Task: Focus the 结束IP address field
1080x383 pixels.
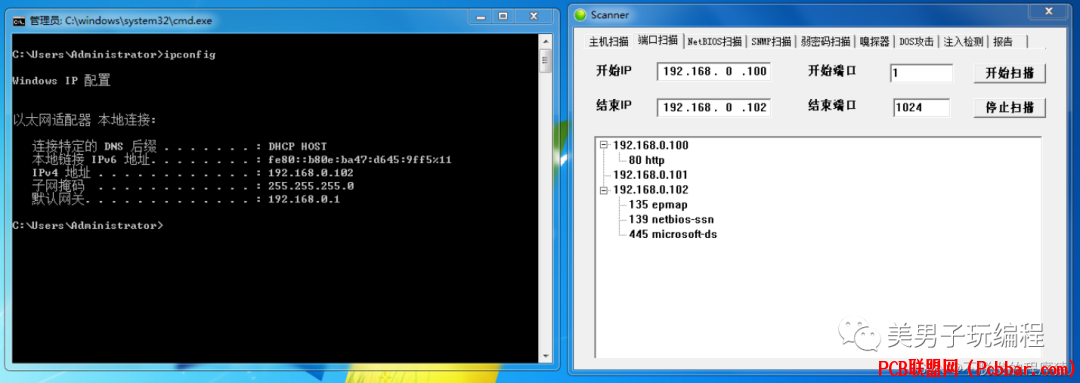Action: 713,107
